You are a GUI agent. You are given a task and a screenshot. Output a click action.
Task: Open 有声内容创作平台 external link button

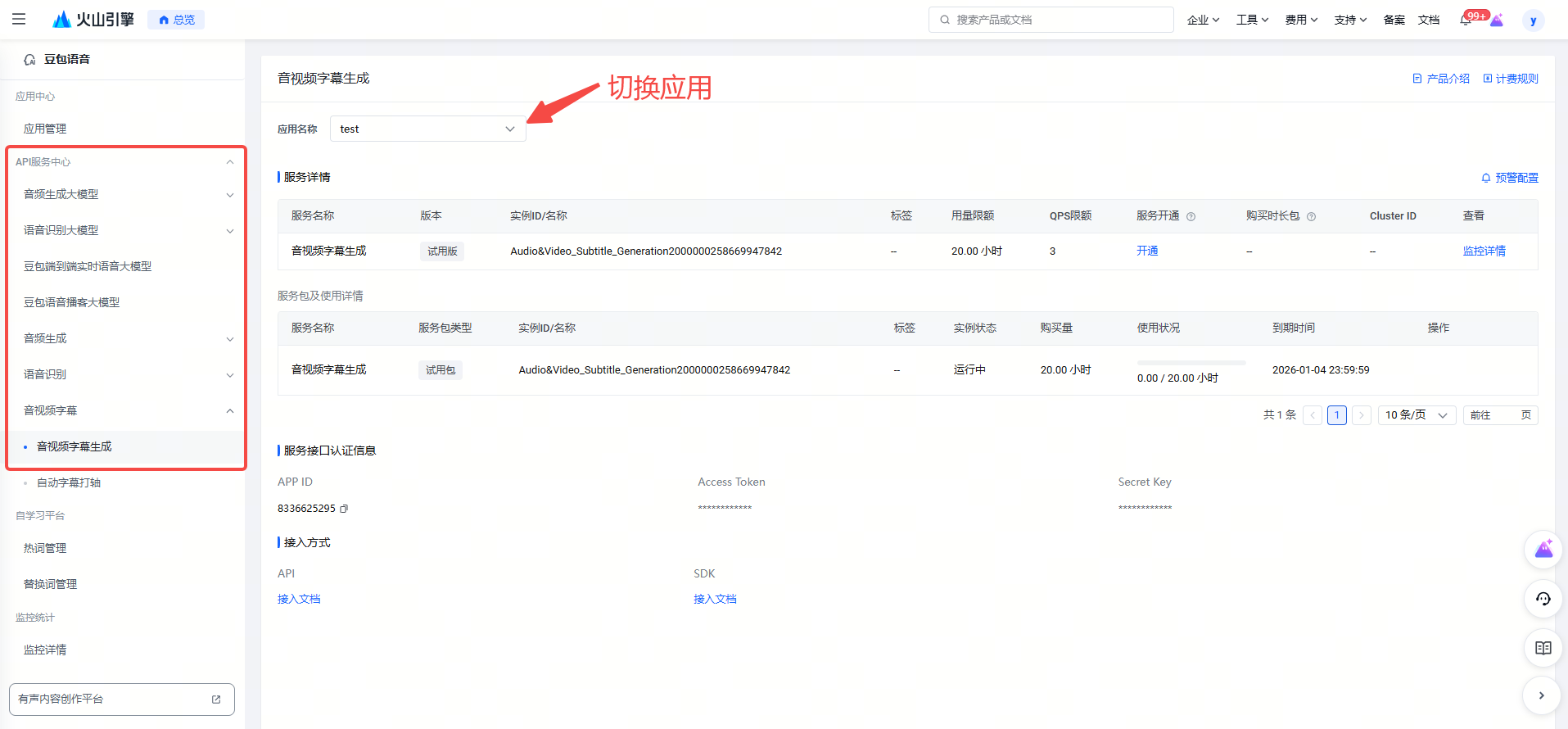coord(122,699)
